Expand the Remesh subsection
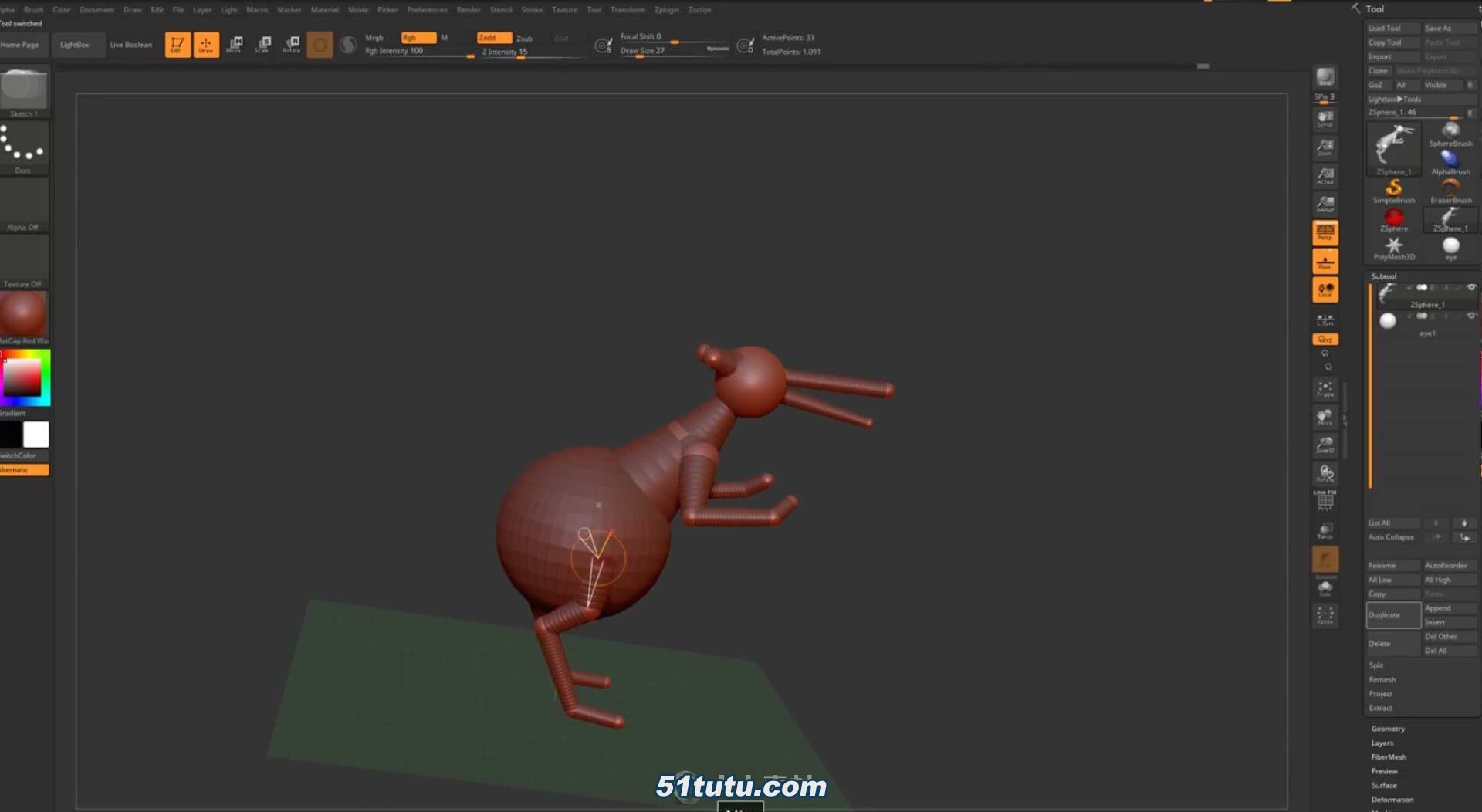 (x=1382, y=679)
